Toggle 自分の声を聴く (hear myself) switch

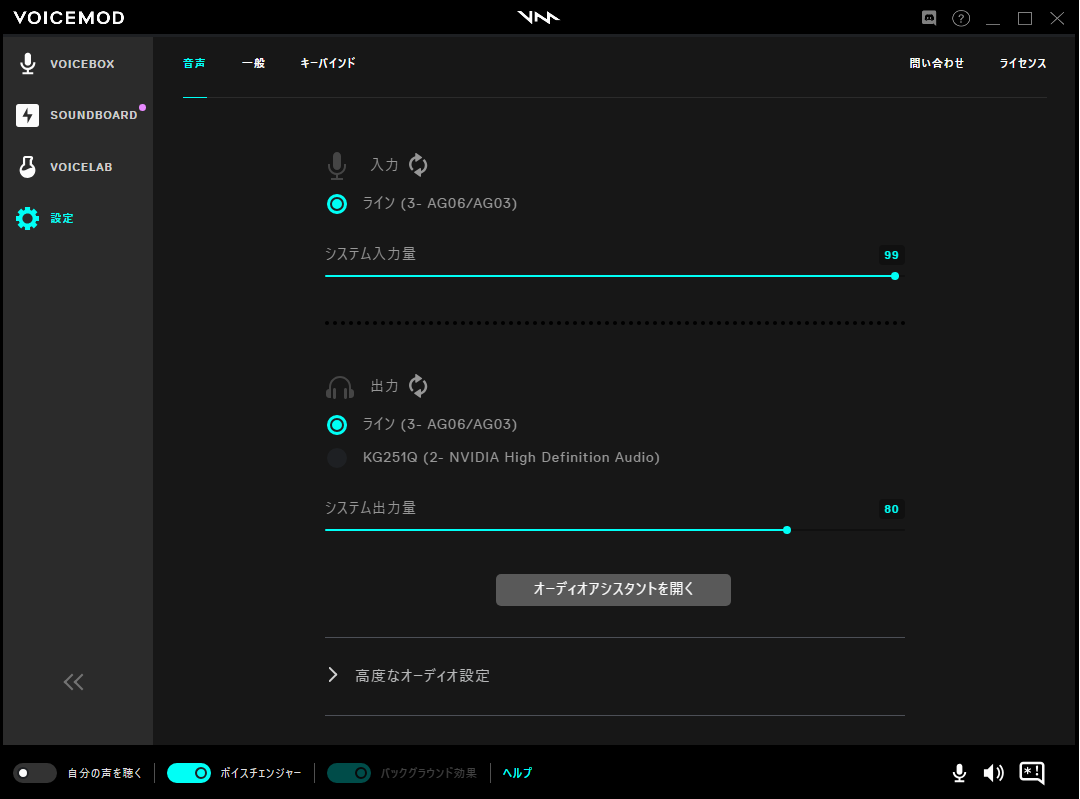34,773
